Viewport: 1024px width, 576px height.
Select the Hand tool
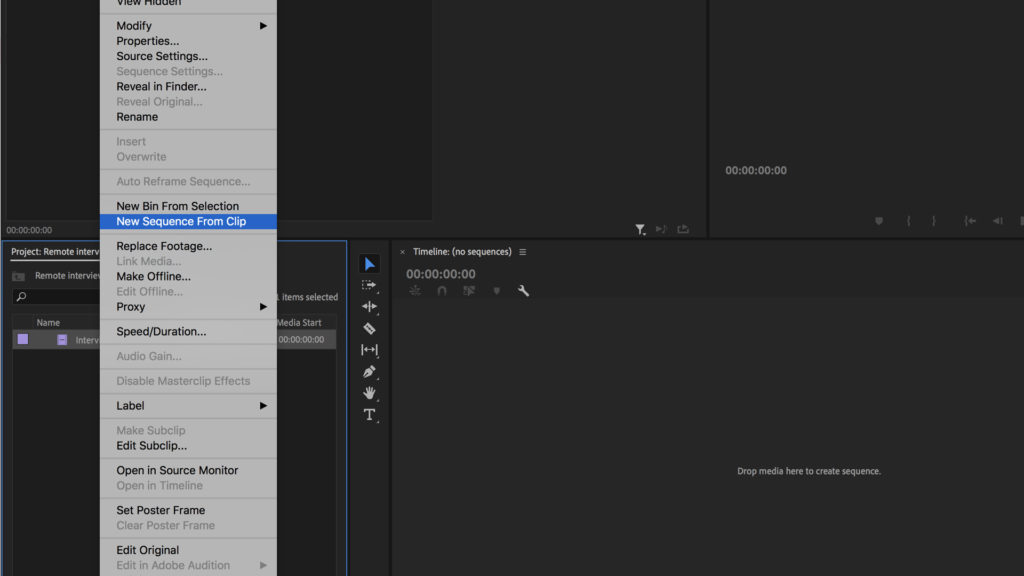(369, 393)
